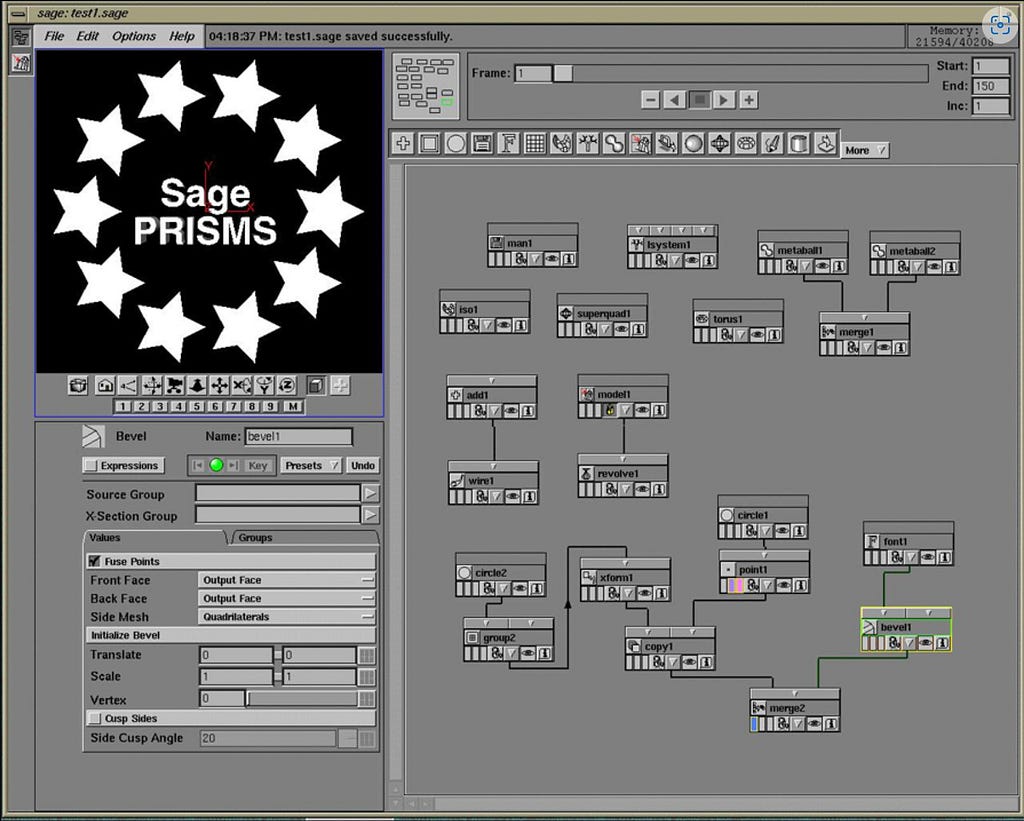Click the L-system tree operator icon

pos(588,143)
